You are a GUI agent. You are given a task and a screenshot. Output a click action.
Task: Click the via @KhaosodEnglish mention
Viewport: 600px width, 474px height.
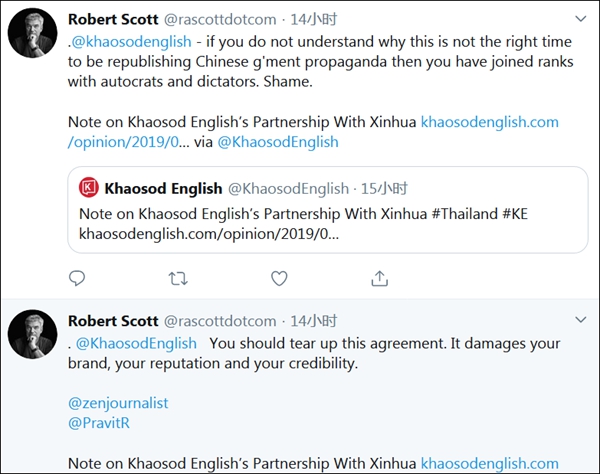click(x=282, y=141)
